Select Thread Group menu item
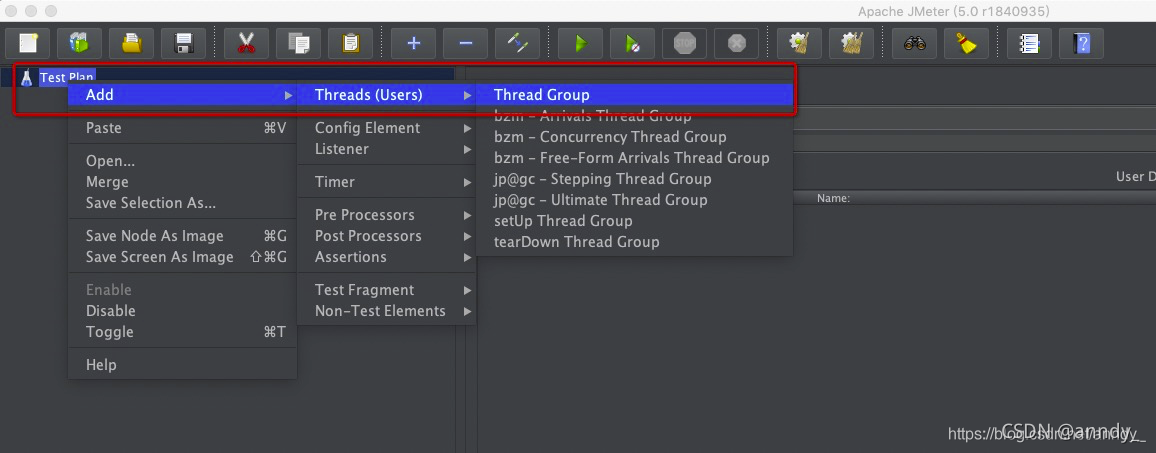The width and height of the screenshot is (1156, 453). click(635, 94)
